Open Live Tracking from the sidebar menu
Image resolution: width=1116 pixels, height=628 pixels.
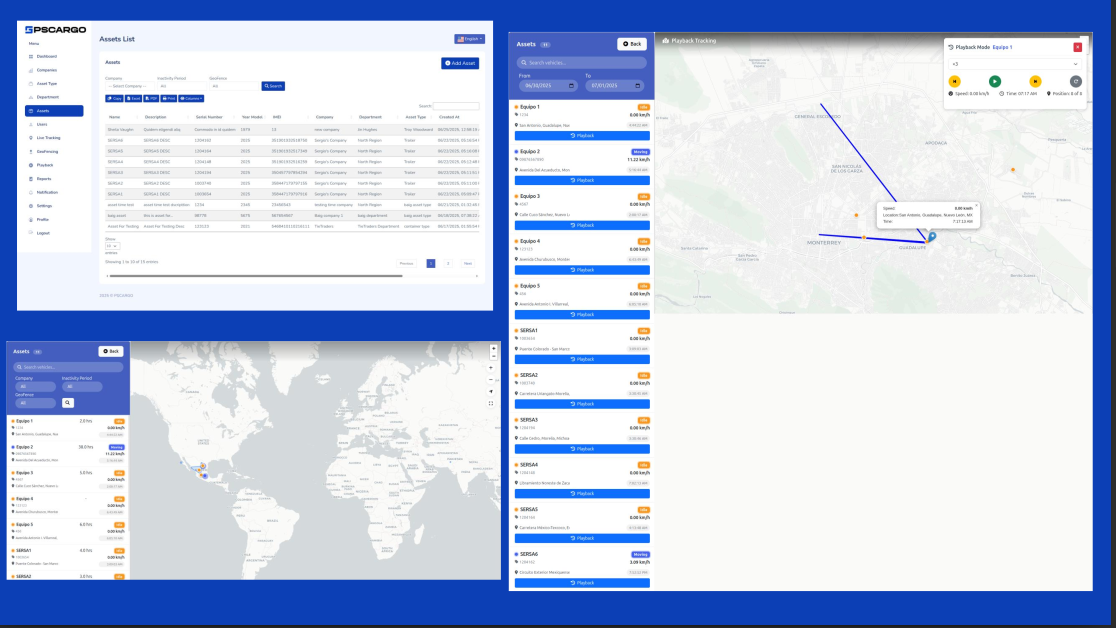48,138
